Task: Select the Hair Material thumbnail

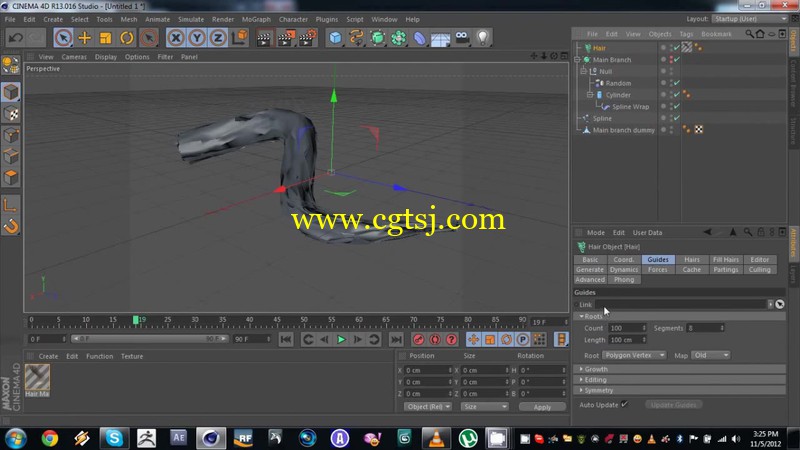Action: (37, 377)
